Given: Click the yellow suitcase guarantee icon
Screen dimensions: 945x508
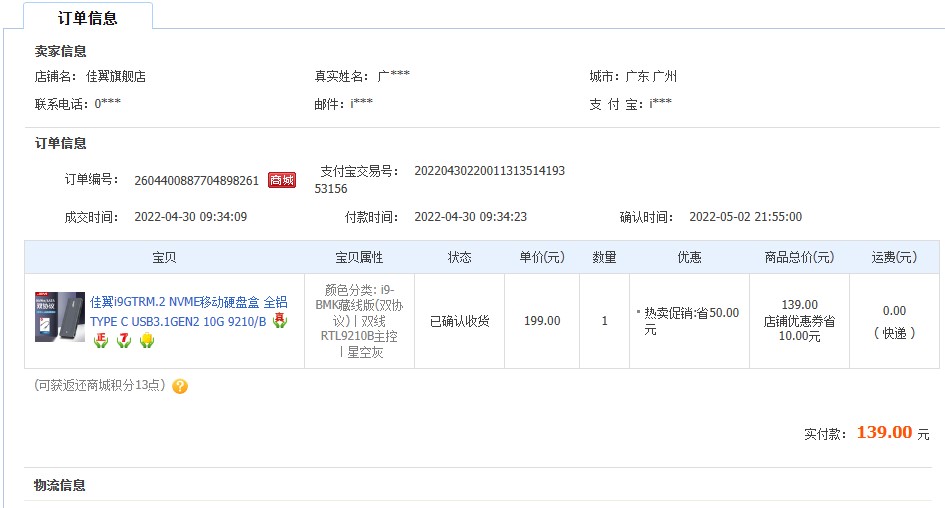Looking at the screenshot, I should (147, 340).
